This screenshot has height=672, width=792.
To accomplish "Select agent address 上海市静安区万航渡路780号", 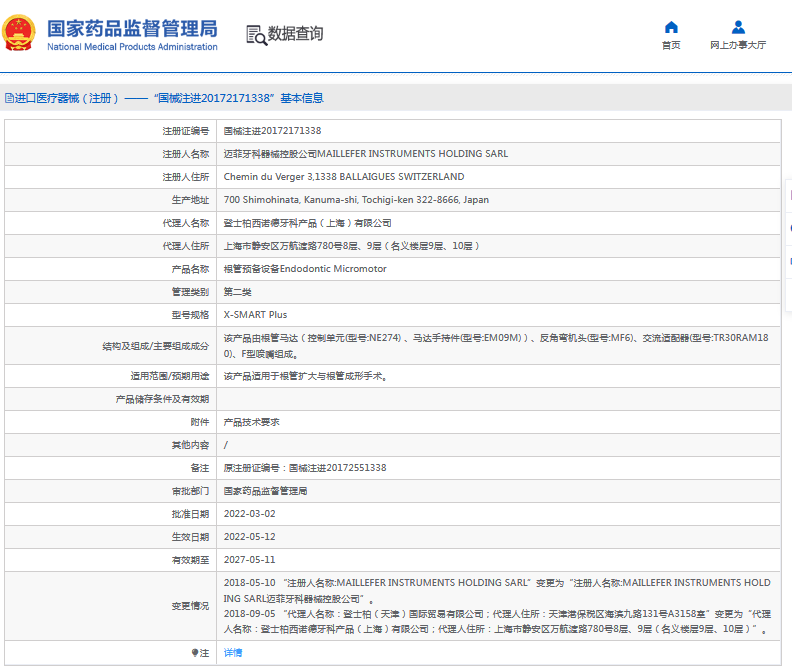I will click(352, 246).
